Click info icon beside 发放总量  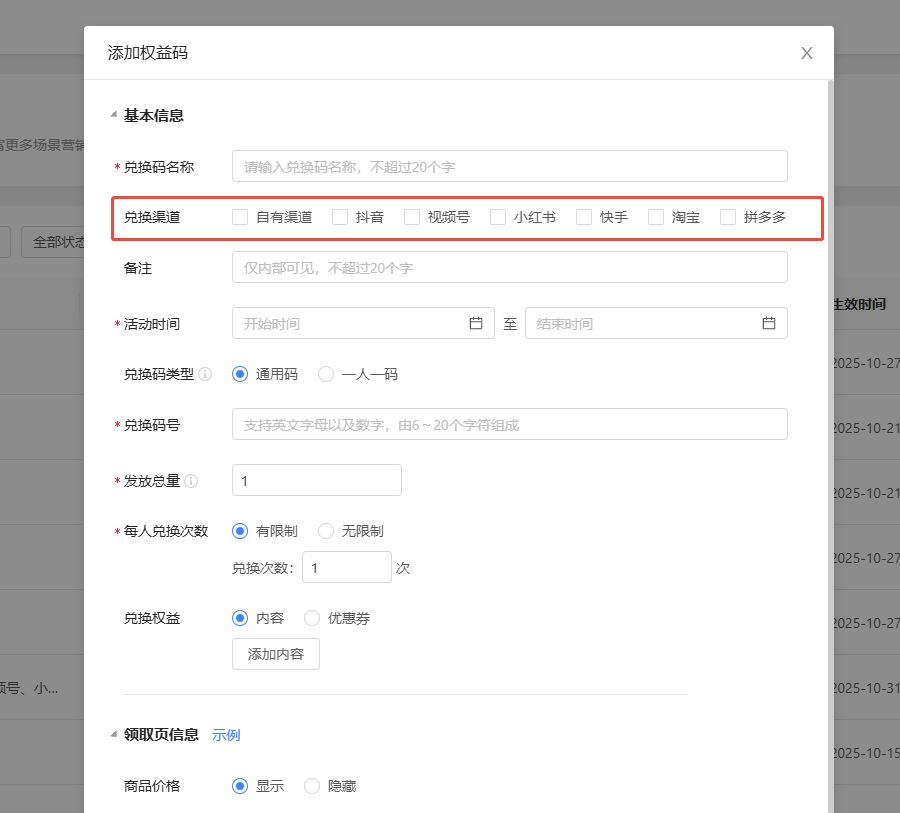(x=191, y=481)
